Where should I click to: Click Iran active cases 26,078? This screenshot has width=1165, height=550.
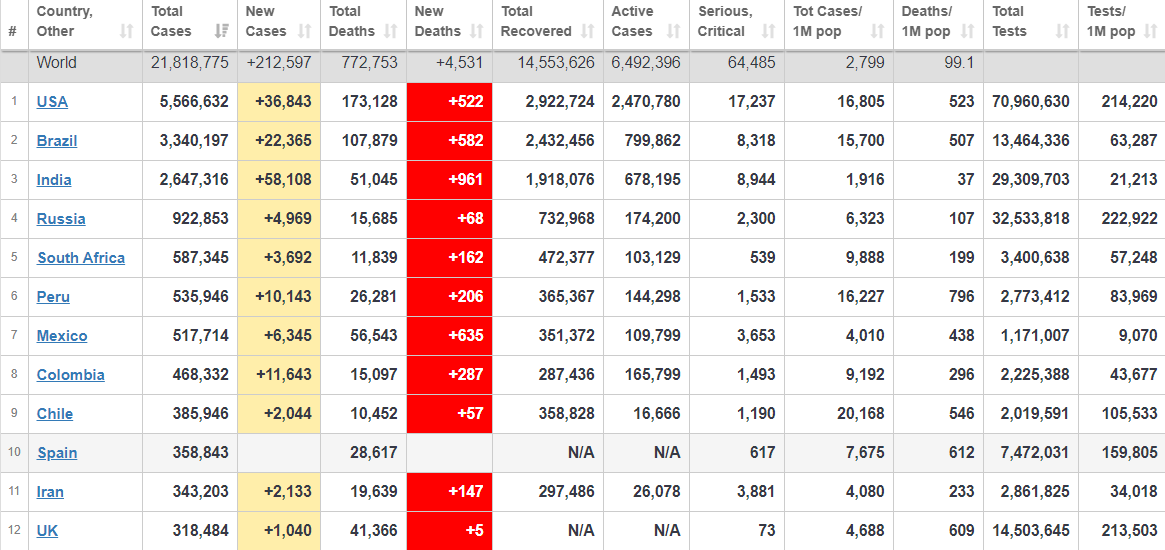656,492
